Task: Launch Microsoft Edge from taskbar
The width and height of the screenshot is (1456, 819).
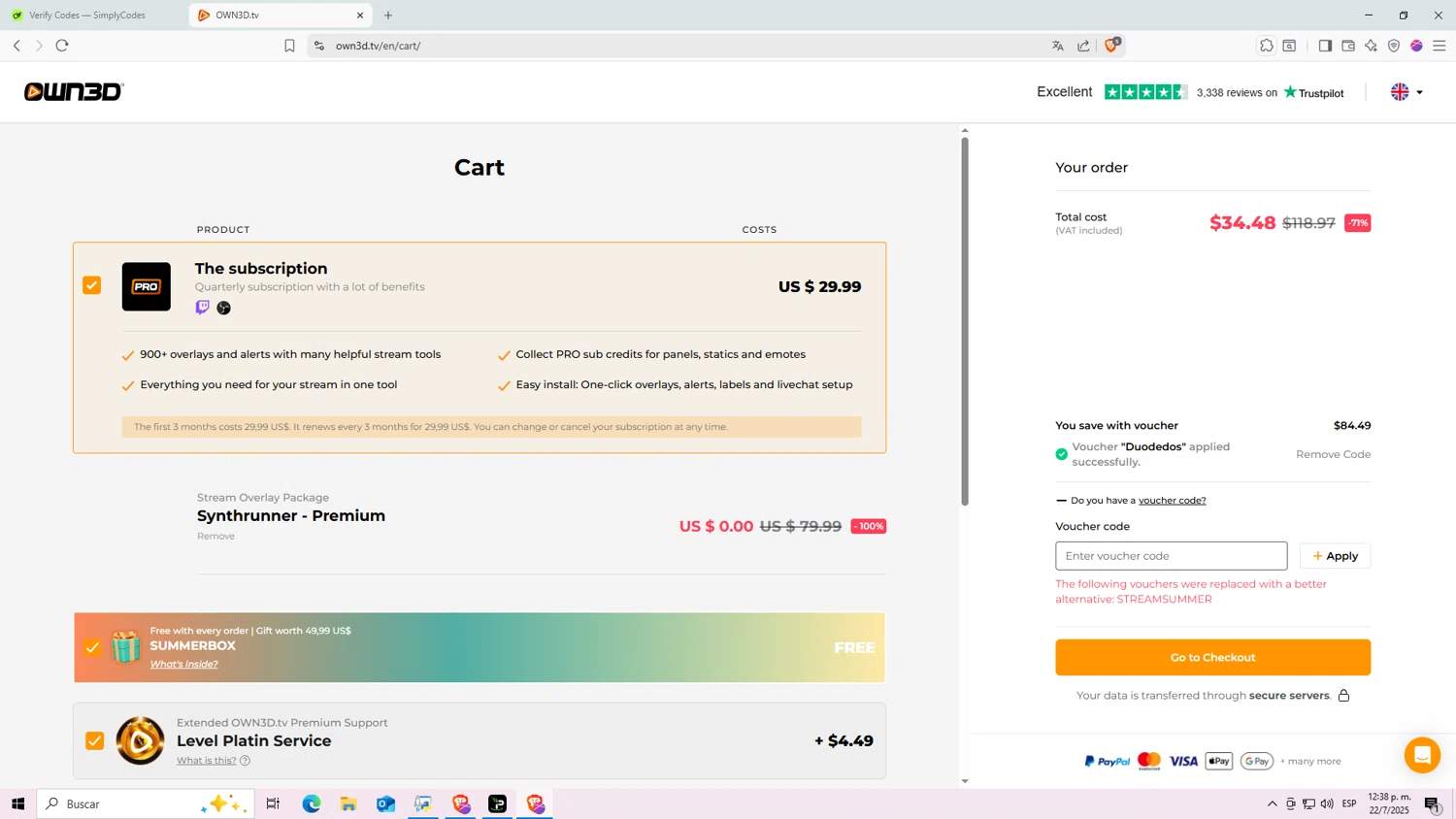Action: pyautogui.click(x=312, y=803)
